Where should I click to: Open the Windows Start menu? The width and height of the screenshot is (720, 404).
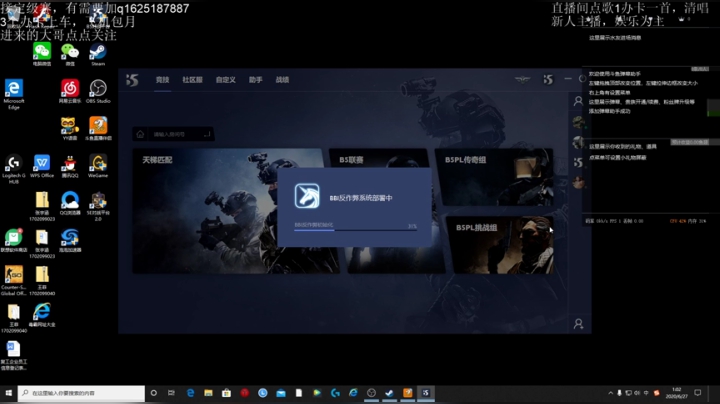9,393
